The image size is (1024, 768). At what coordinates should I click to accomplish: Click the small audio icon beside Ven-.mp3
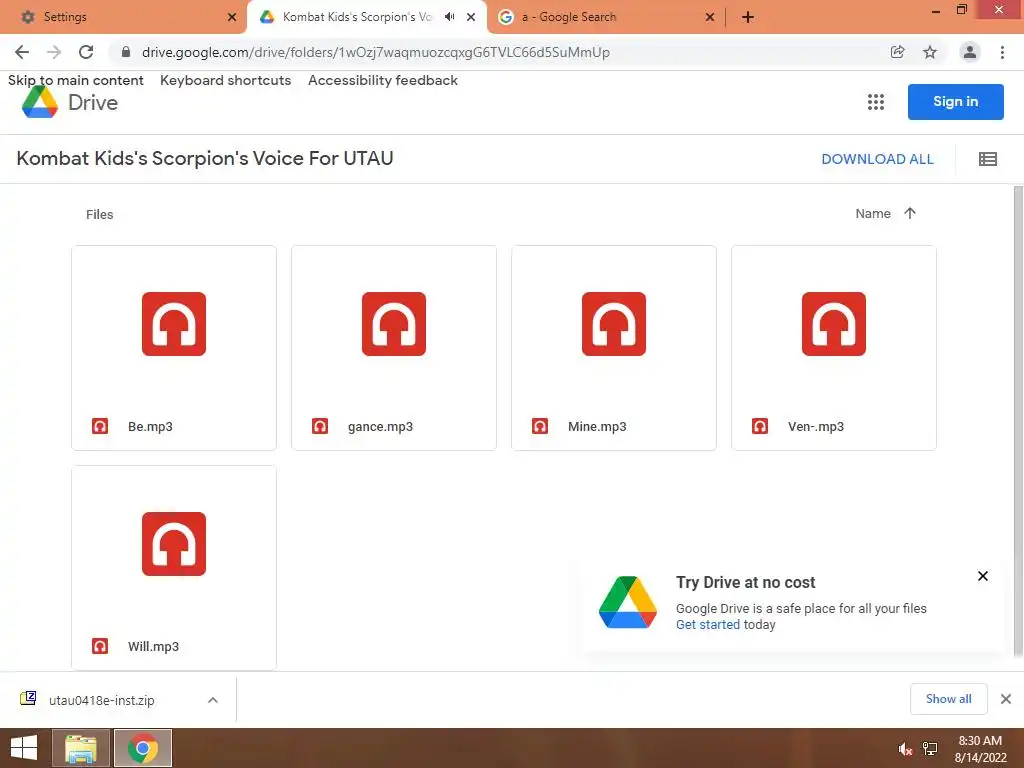click(760, 426)
